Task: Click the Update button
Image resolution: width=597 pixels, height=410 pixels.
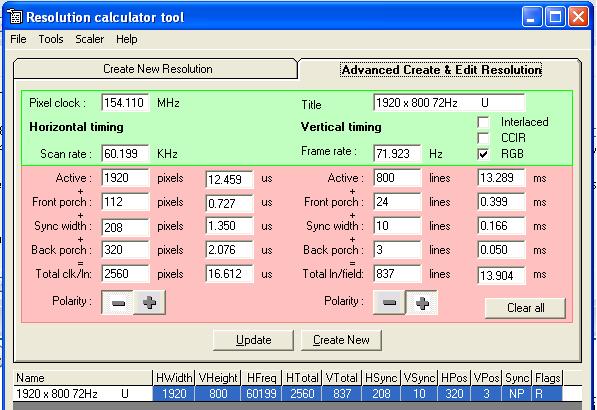Action: [x=254, y=340]
